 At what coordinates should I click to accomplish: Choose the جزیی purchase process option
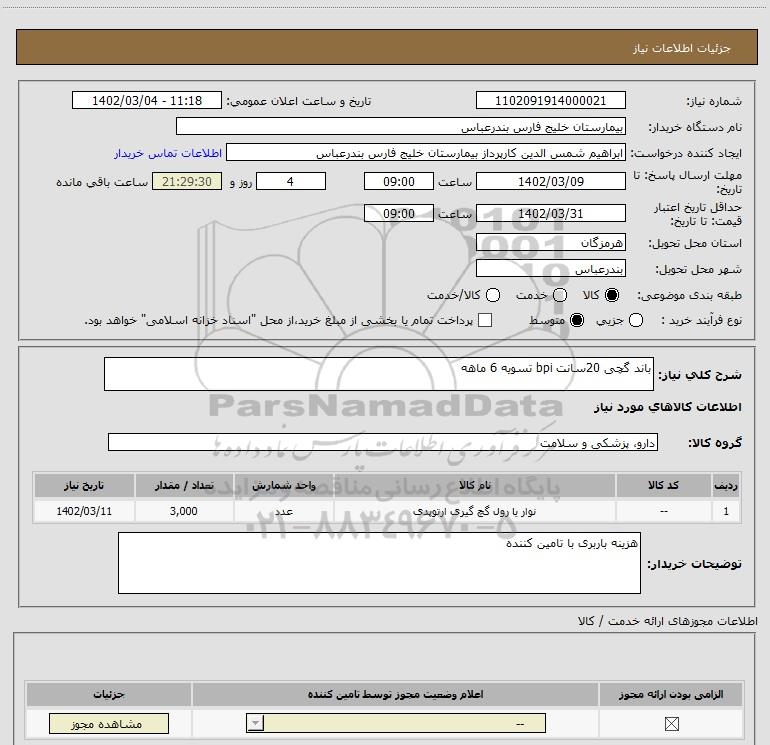coord(635,320)
